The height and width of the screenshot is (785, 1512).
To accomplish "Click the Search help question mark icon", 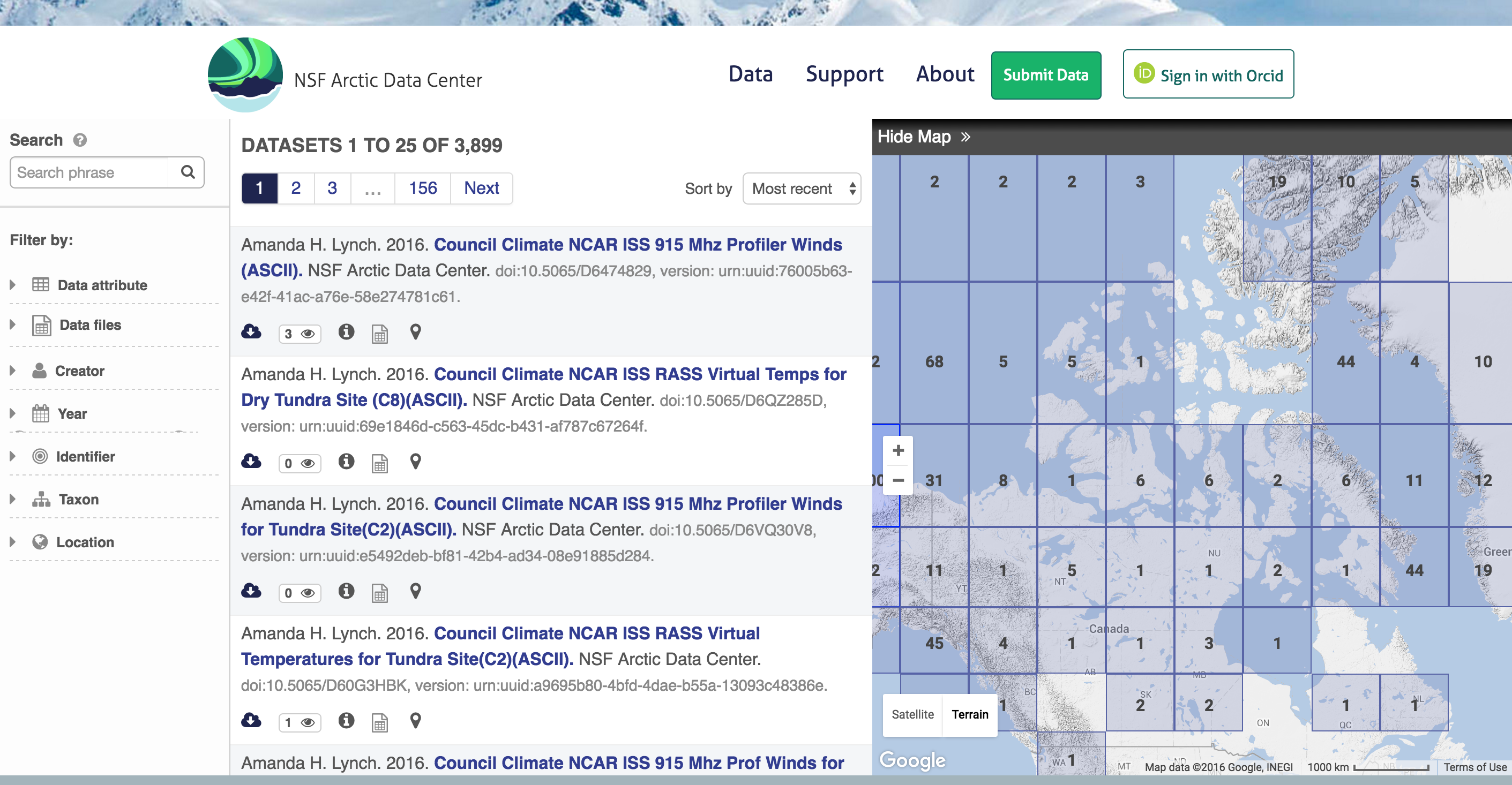I will [79, 140].
